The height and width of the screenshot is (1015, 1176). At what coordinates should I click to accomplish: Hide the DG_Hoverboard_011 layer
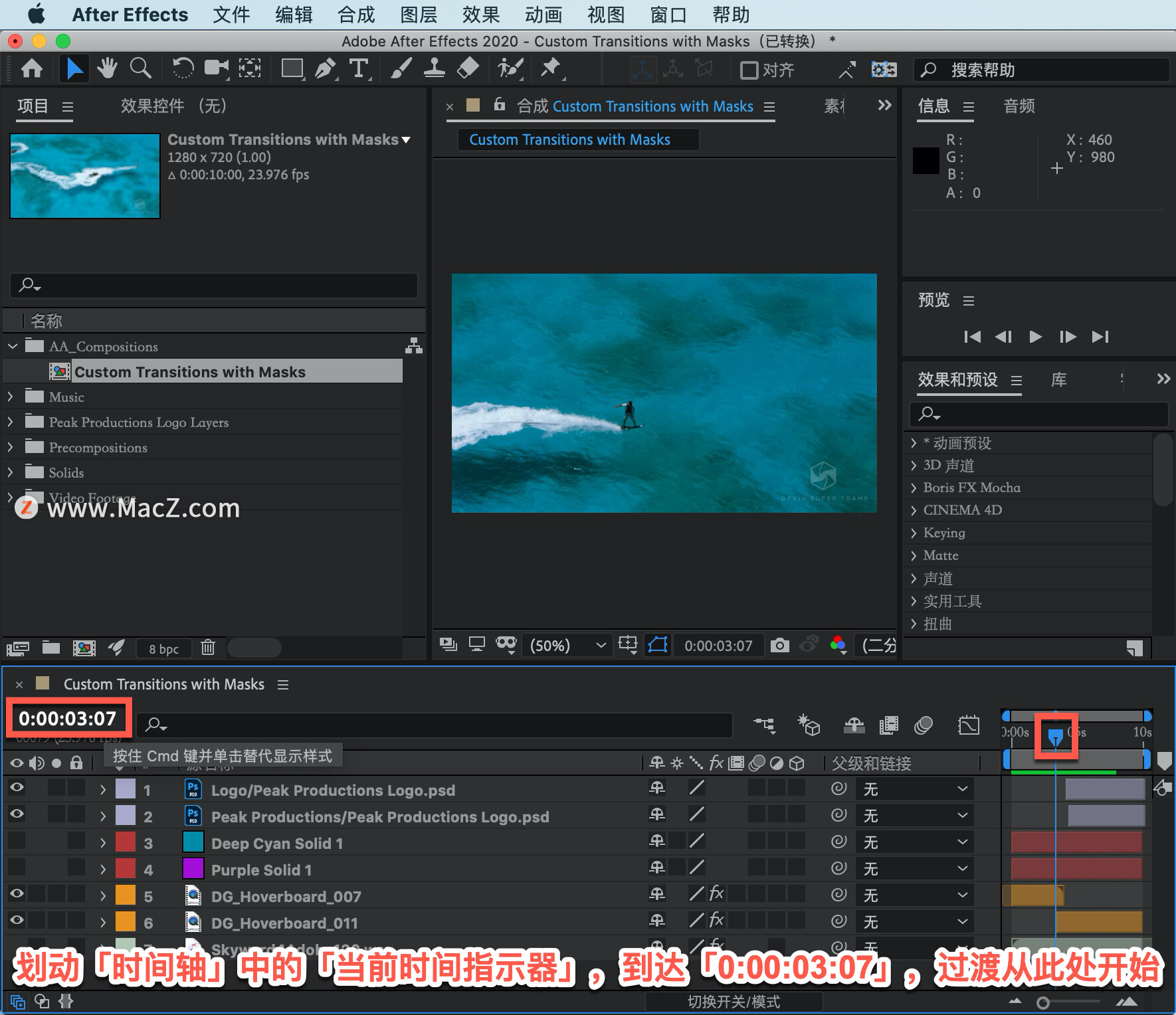coord(17,921)
